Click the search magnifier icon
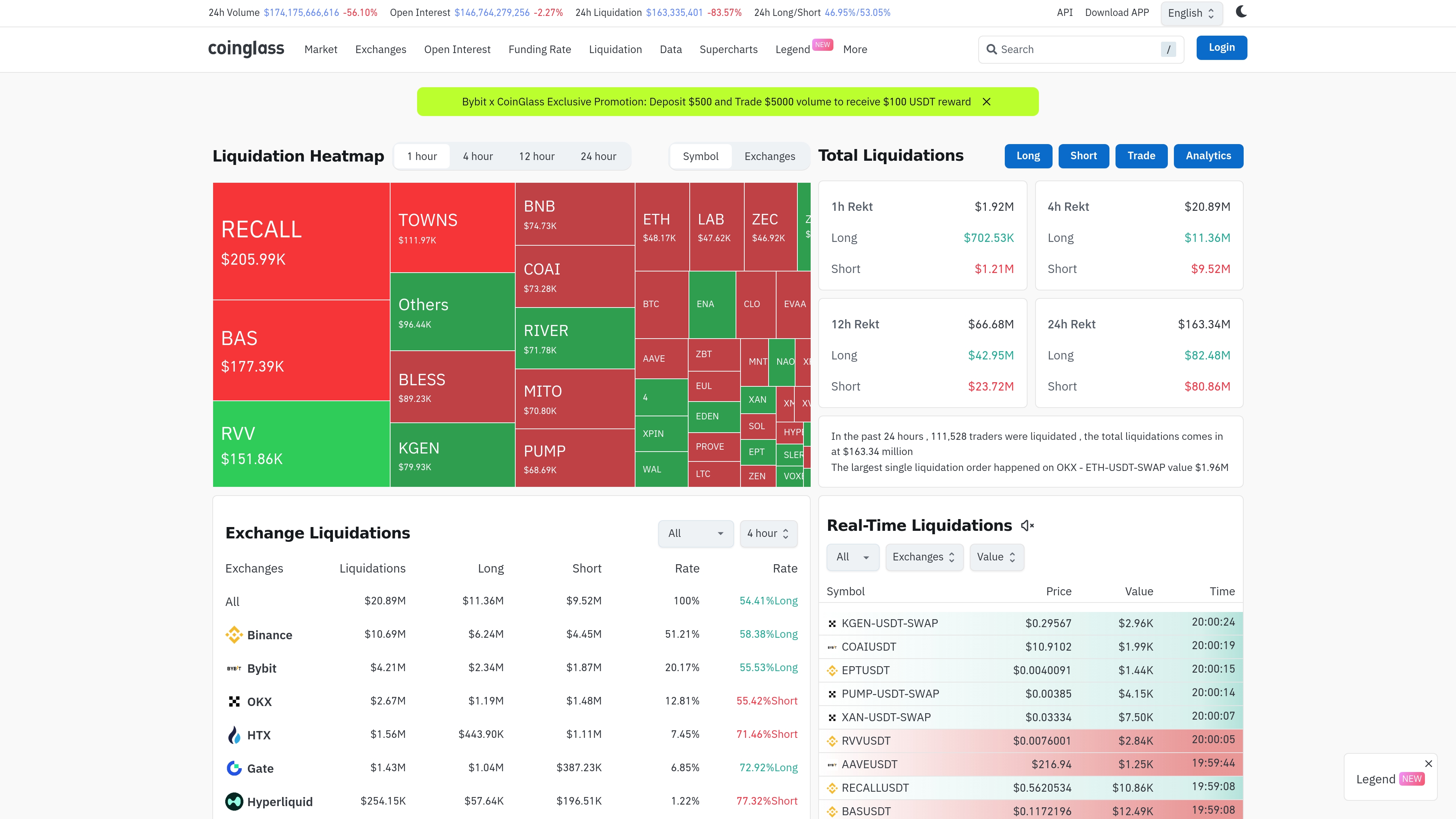This screenshot has height=819, width=1456. click(992, 49)
